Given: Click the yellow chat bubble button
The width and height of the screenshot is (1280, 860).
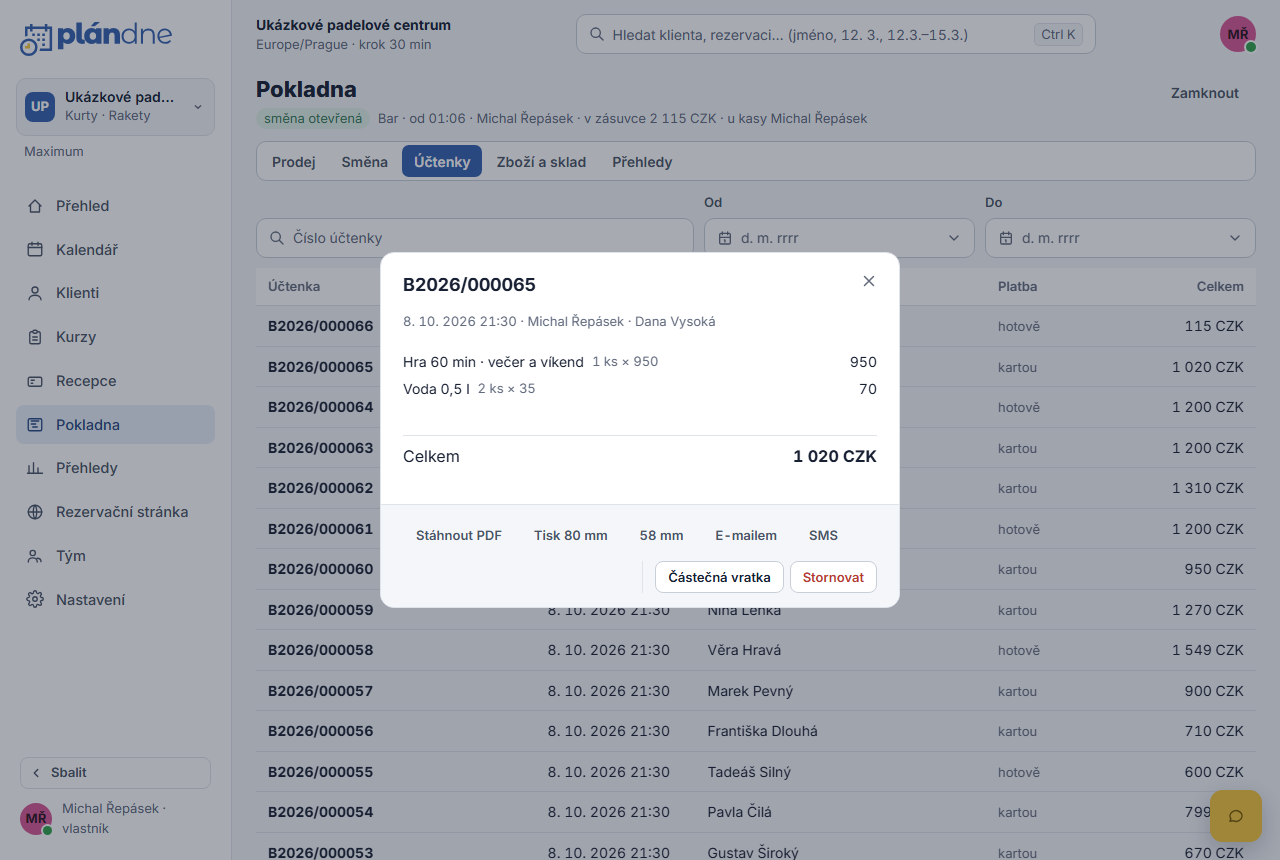Looking at the screenshot, I should coord(1236,815).
